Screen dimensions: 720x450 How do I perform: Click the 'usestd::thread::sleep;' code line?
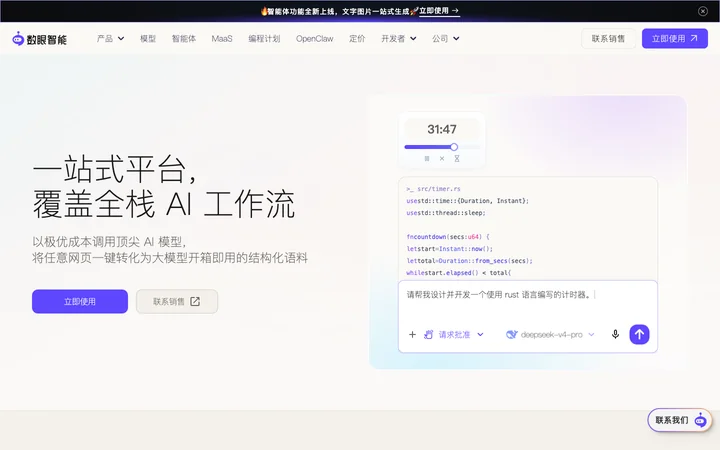(445, 213)
